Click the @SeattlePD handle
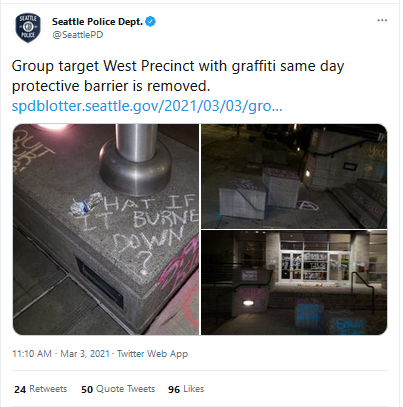The width and height of the screenshot is (403, 407). [x=78, y=35]
